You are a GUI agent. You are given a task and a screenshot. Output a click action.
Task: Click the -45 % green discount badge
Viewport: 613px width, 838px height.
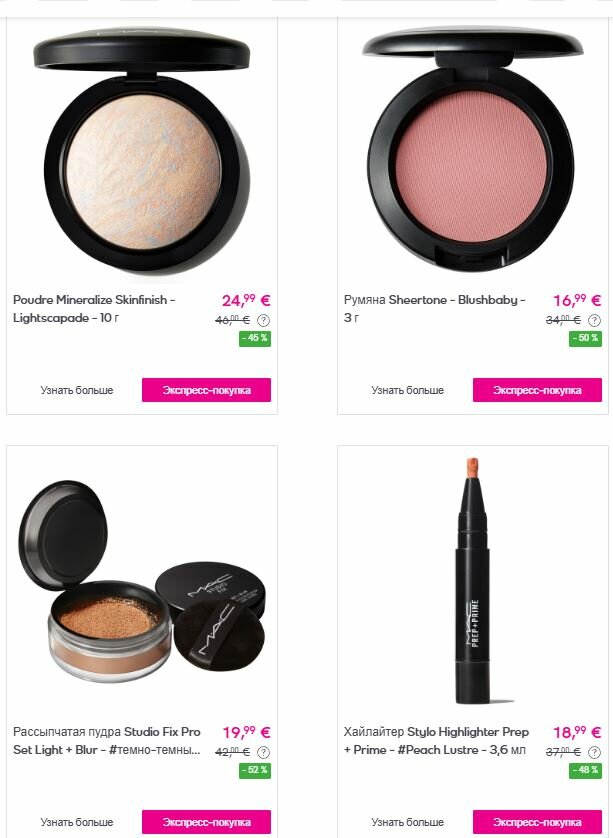(255, 338)
